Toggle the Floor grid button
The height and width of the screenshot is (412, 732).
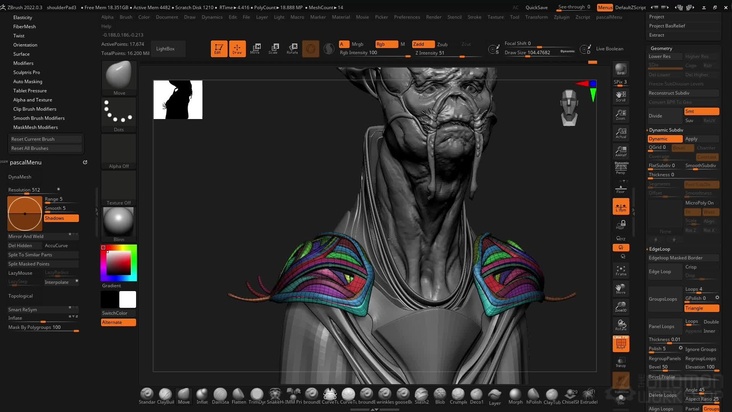click(620, 188)
